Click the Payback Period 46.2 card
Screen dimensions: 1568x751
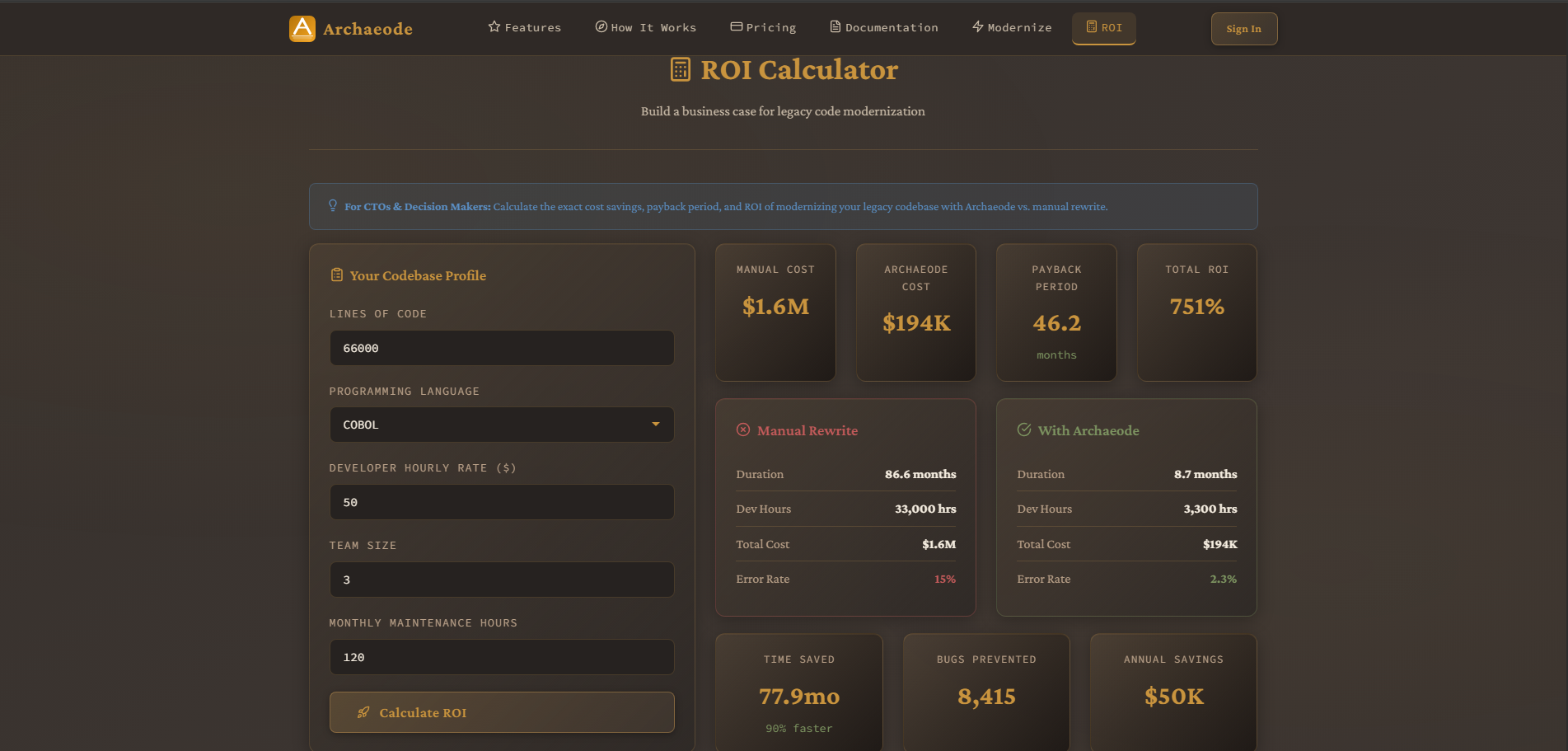click(x=1056, y=312)
